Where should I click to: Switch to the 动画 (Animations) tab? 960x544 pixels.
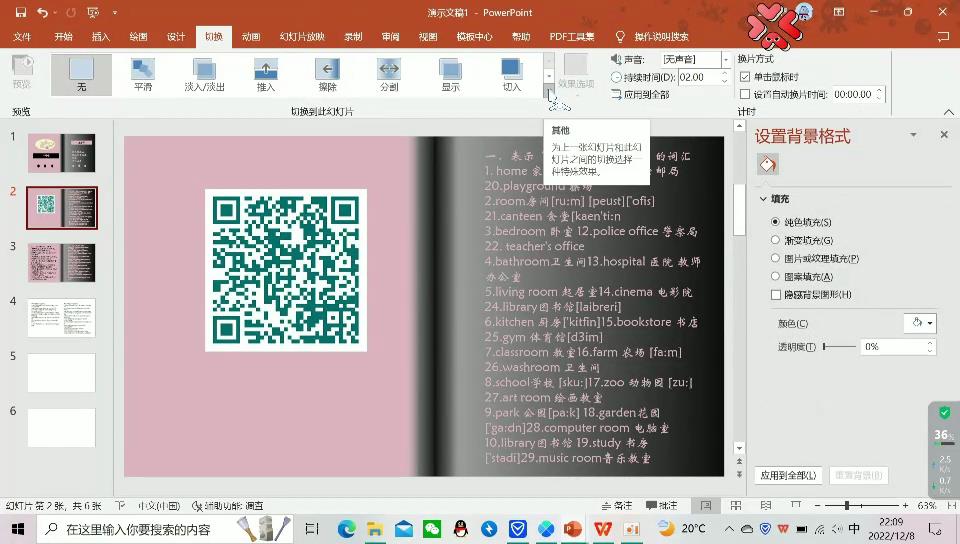click(x=251, y=37)
